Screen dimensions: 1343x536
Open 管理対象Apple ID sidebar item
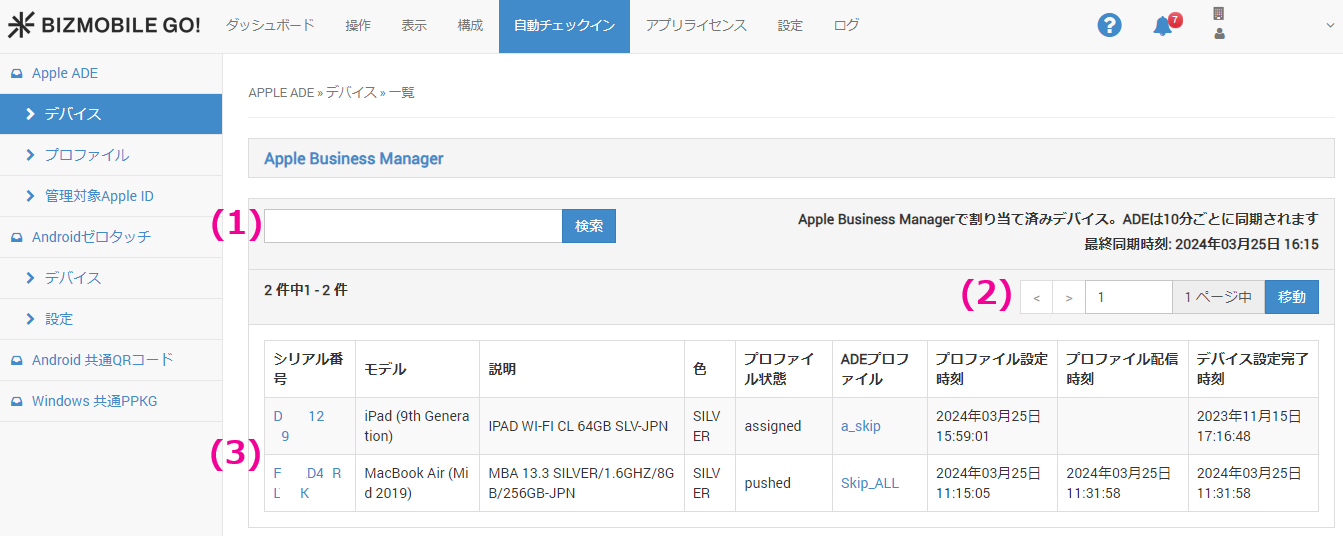99,196
